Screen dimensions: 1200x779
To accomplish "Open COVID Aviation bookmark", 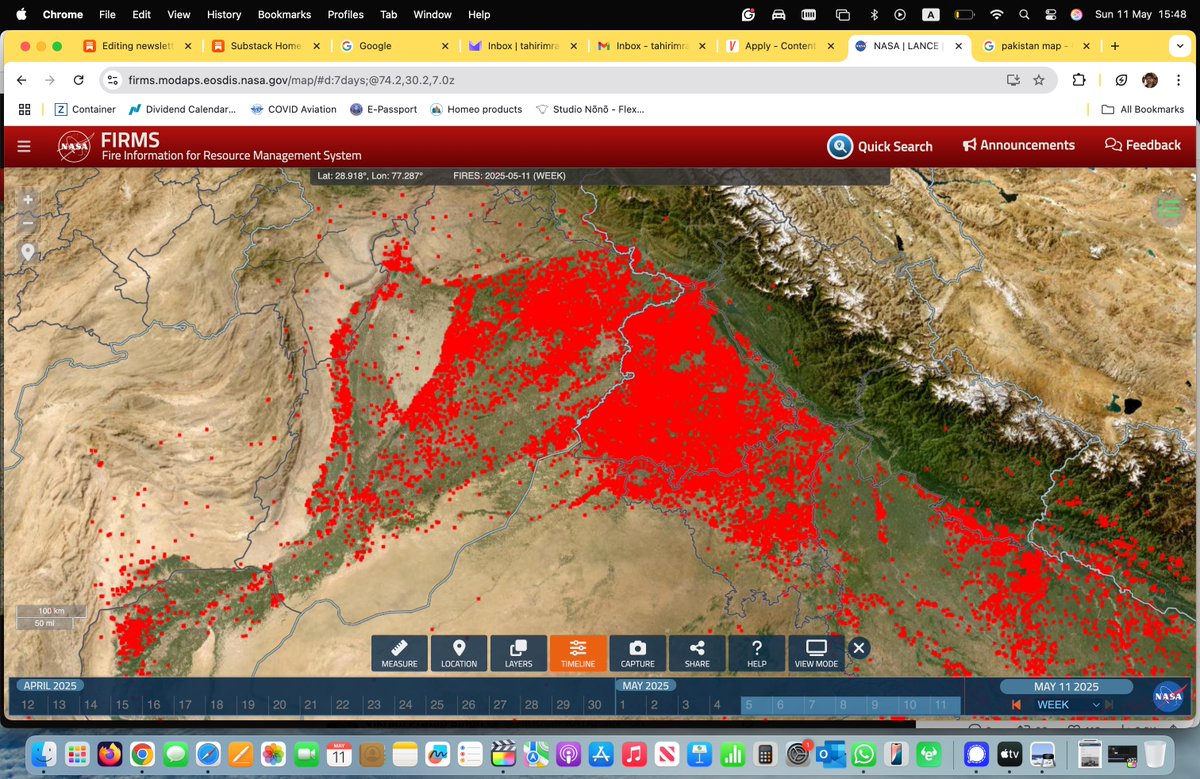I will click(x=293, y=109).
